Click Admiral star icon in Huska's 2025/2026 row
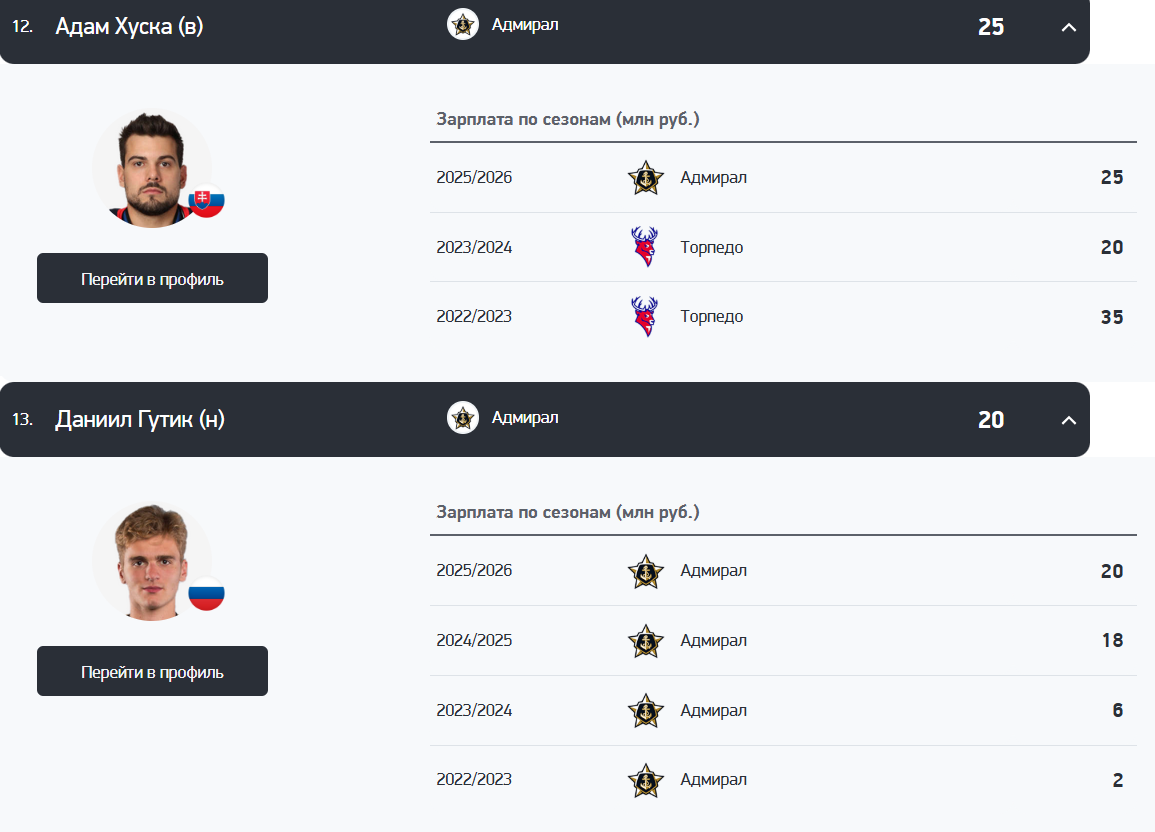Image resolution: width=1155 pixels, height=832 pixels. (645, 178)
